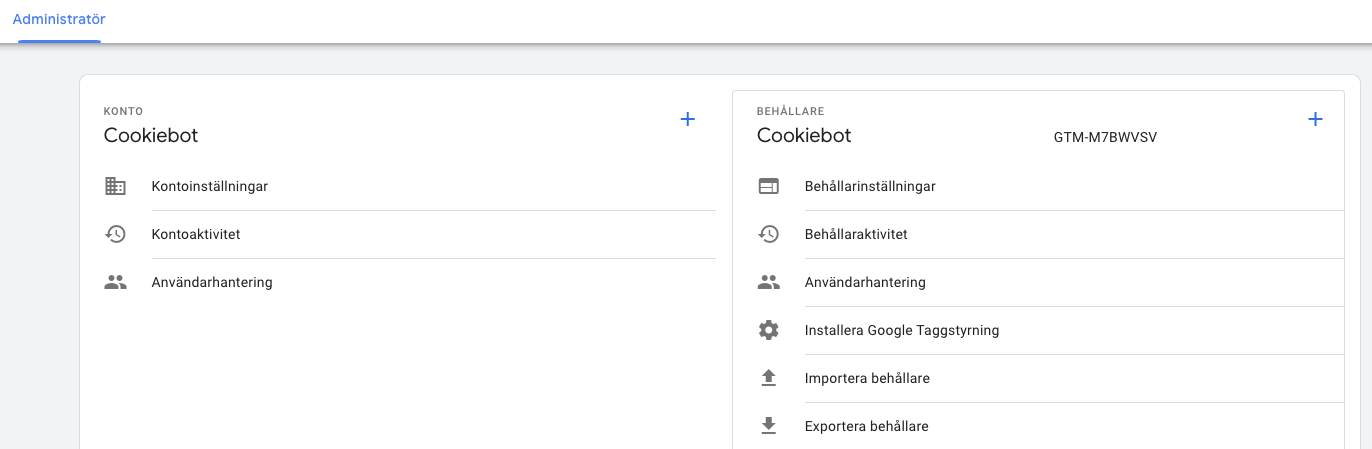Screen dimensions: 1372x449
Task: Select Installera Google Taggstyrning
Action: tap(902, 330)
